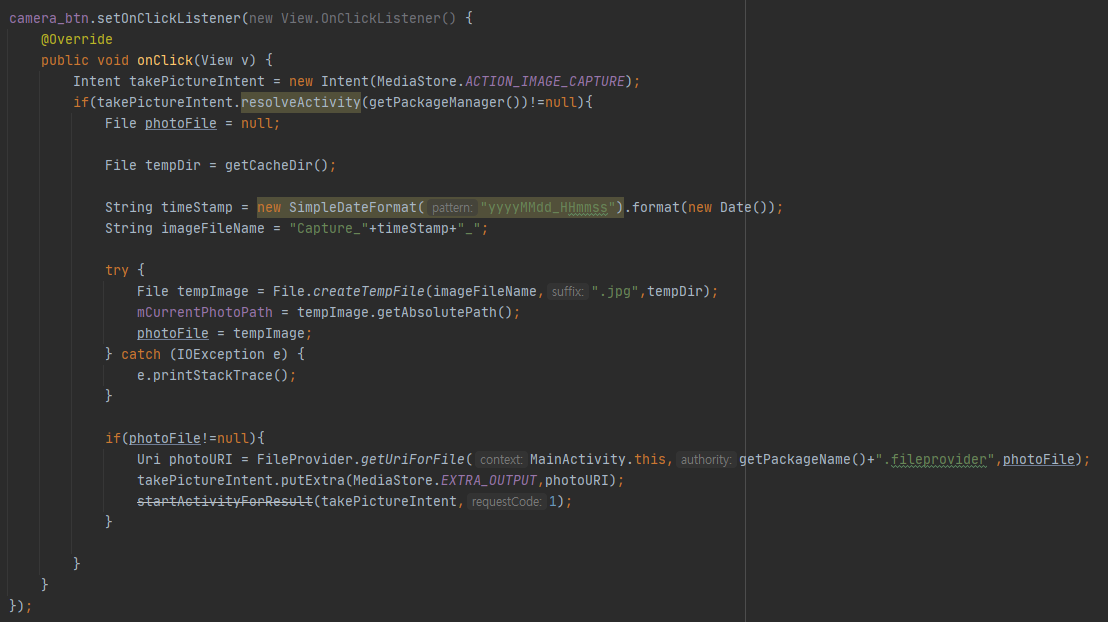The image size is (1108, 622).
Task: Click getAbsolutePath() method call
Action: pyautogui.click(x=444, y=312)
